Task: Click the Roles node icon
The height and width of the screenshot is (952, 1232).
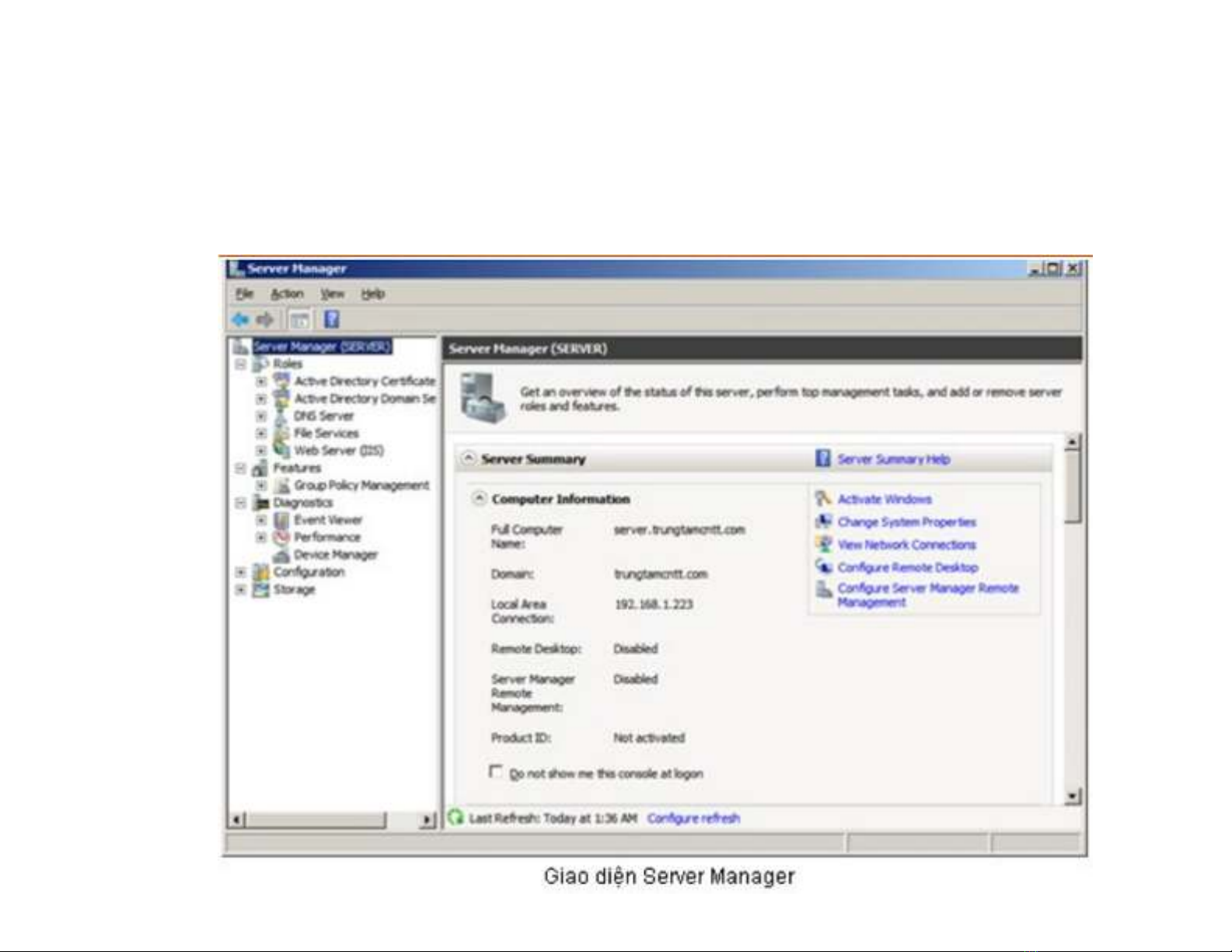Action: [x=260, y=364]
